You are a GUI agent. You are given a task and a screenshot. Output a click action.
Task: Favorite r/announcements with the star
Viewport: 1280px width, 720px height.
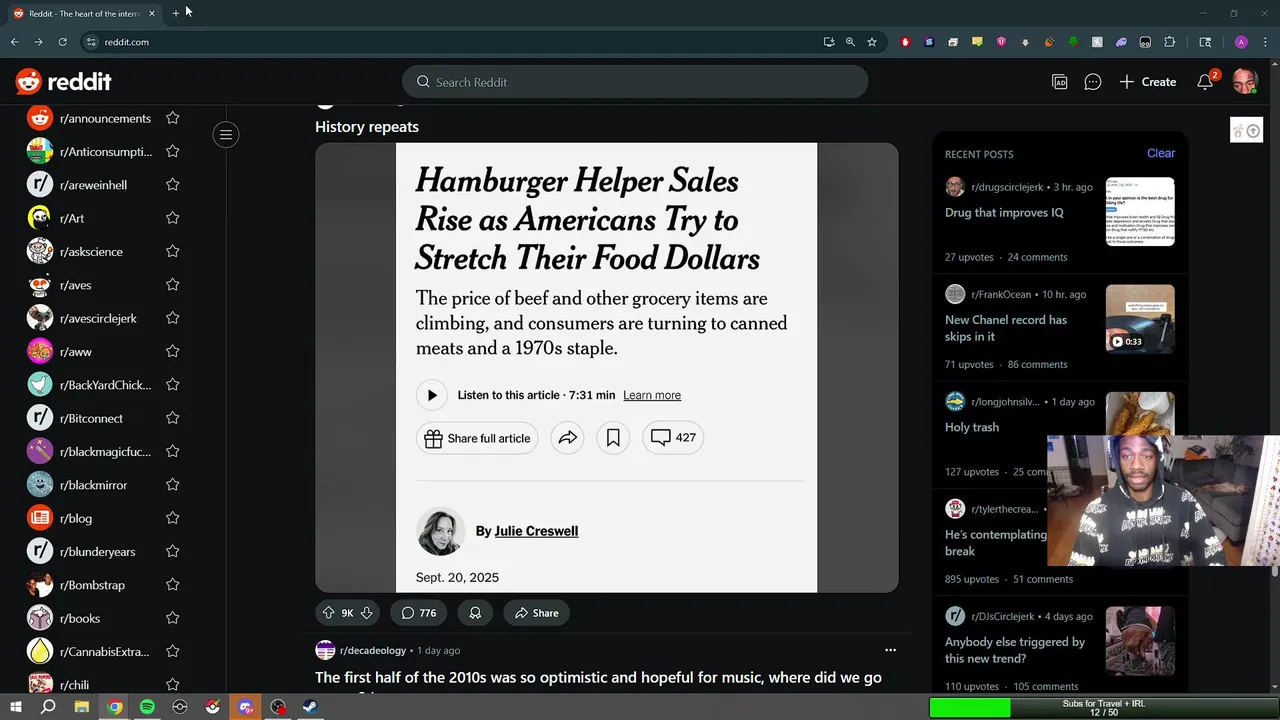[172, 118]
